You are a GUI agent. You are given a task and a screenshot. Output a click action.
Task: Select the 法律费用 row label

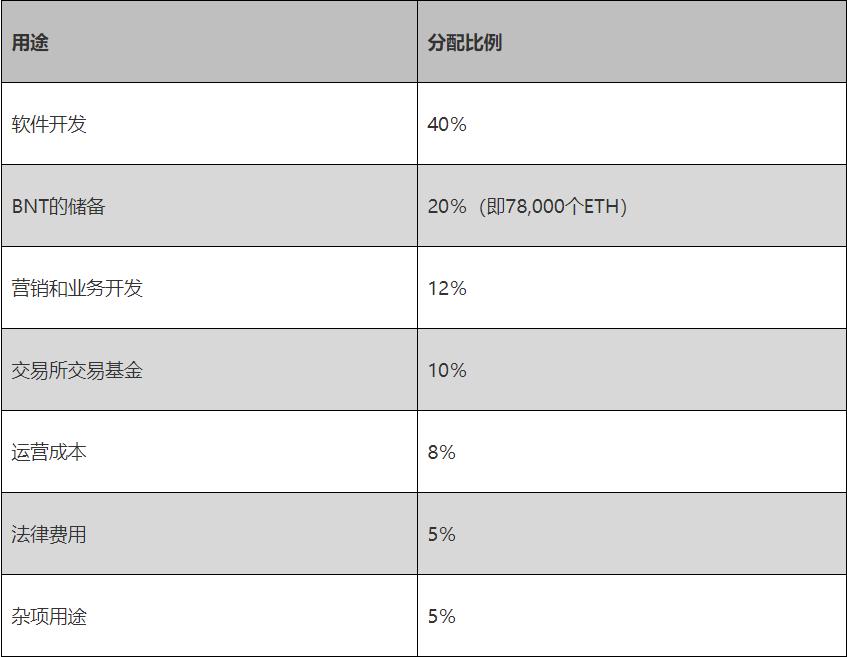(49, 535)
